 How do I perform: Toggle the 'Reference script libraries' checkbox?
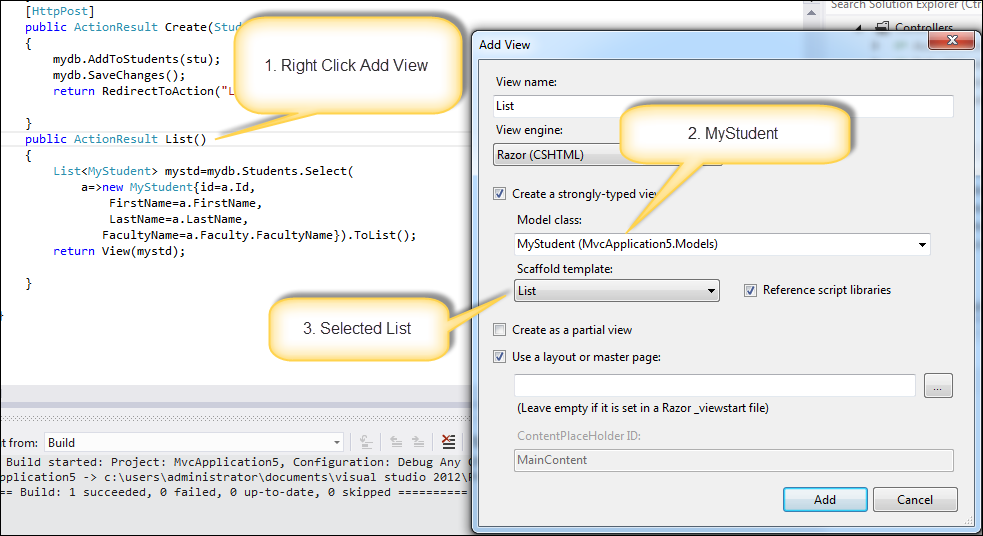(x=751, y=290)
